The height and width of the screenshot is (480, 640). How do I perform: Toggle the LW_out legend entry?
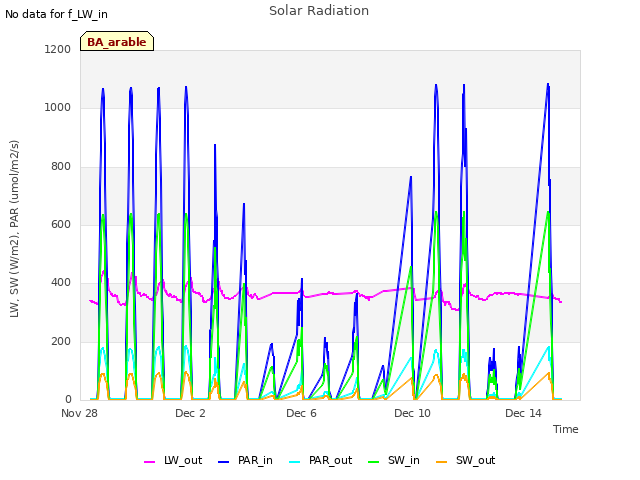(173, 460)
